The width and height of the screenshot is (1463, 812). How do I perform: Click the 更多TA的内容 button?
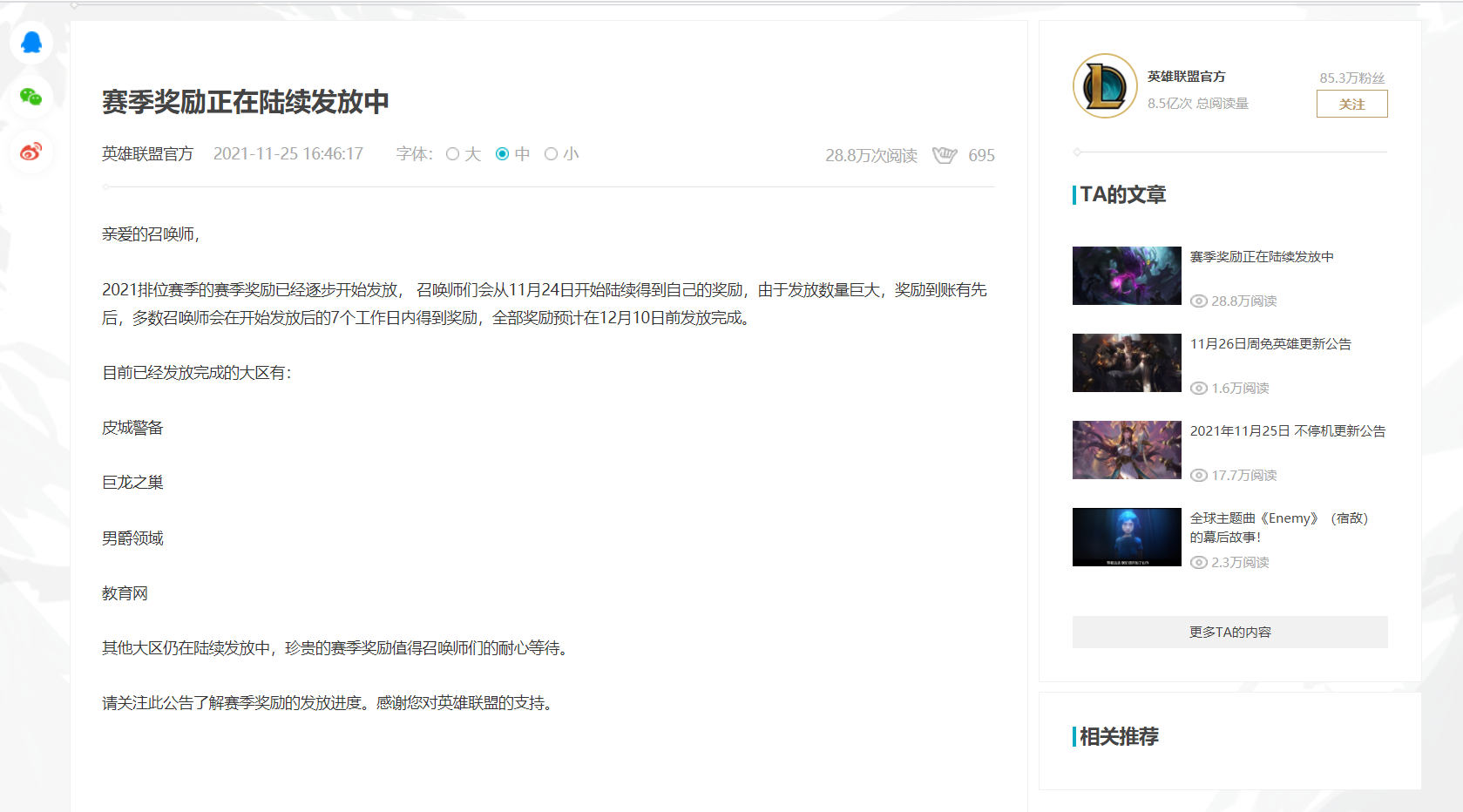pos(1229,633)
